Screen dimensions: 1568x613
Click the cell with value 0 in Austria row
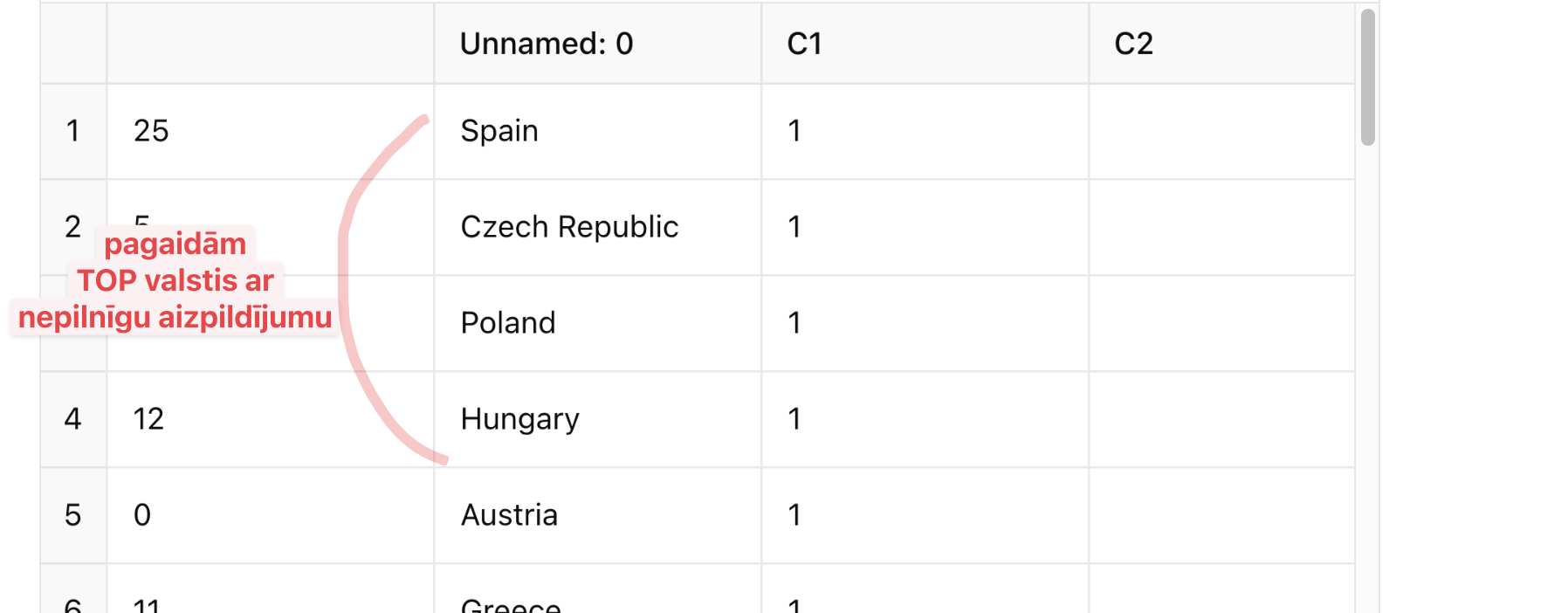270,516
